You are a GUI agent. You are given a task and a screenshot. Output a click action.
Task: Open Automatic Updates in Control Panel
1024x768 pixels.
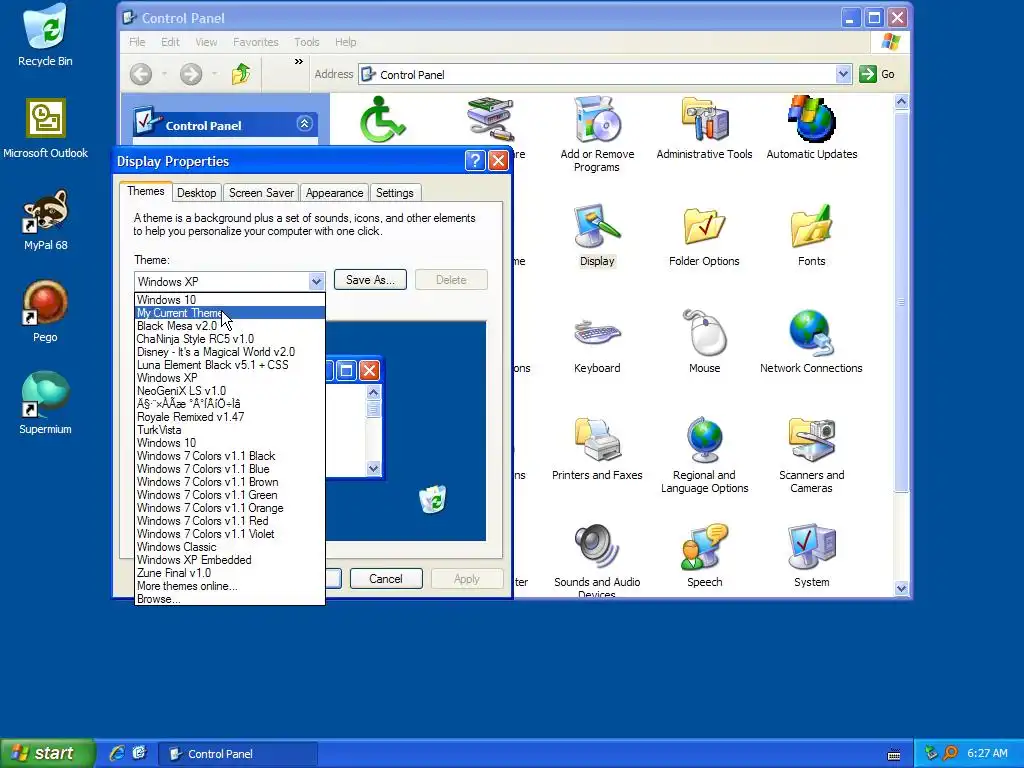(x=811, y=128)
